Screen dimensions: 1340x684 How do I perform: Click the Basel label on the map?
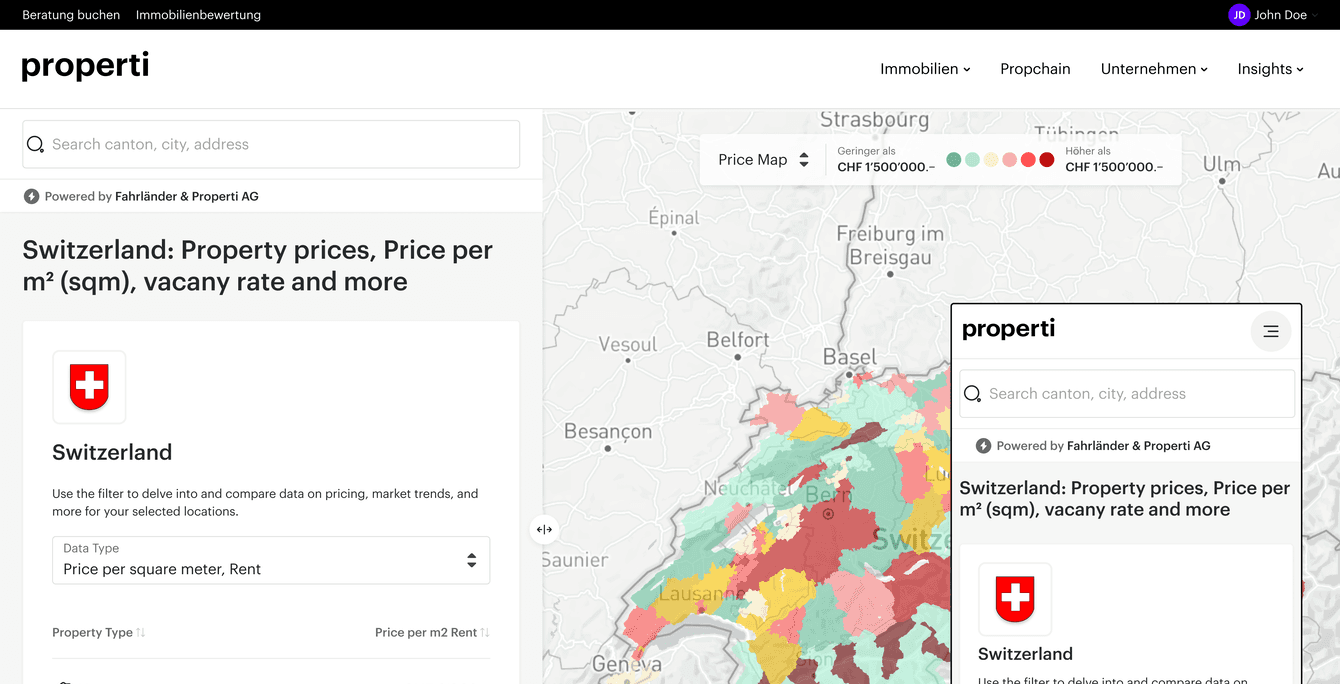pos(849,357)
